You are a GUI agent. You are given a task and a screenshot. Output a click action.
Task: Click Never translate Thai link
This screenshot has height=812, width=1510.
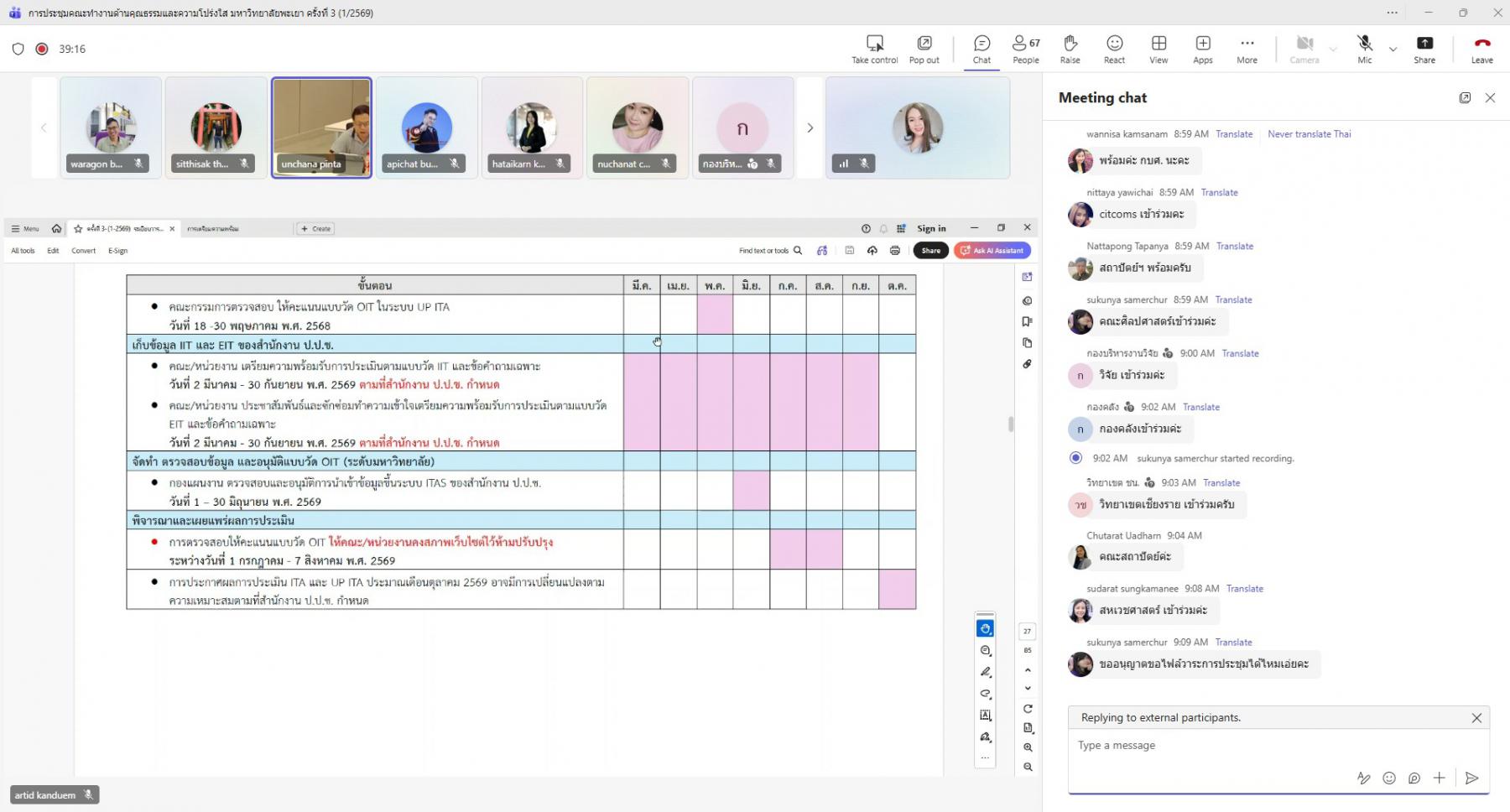point(1309,134)
